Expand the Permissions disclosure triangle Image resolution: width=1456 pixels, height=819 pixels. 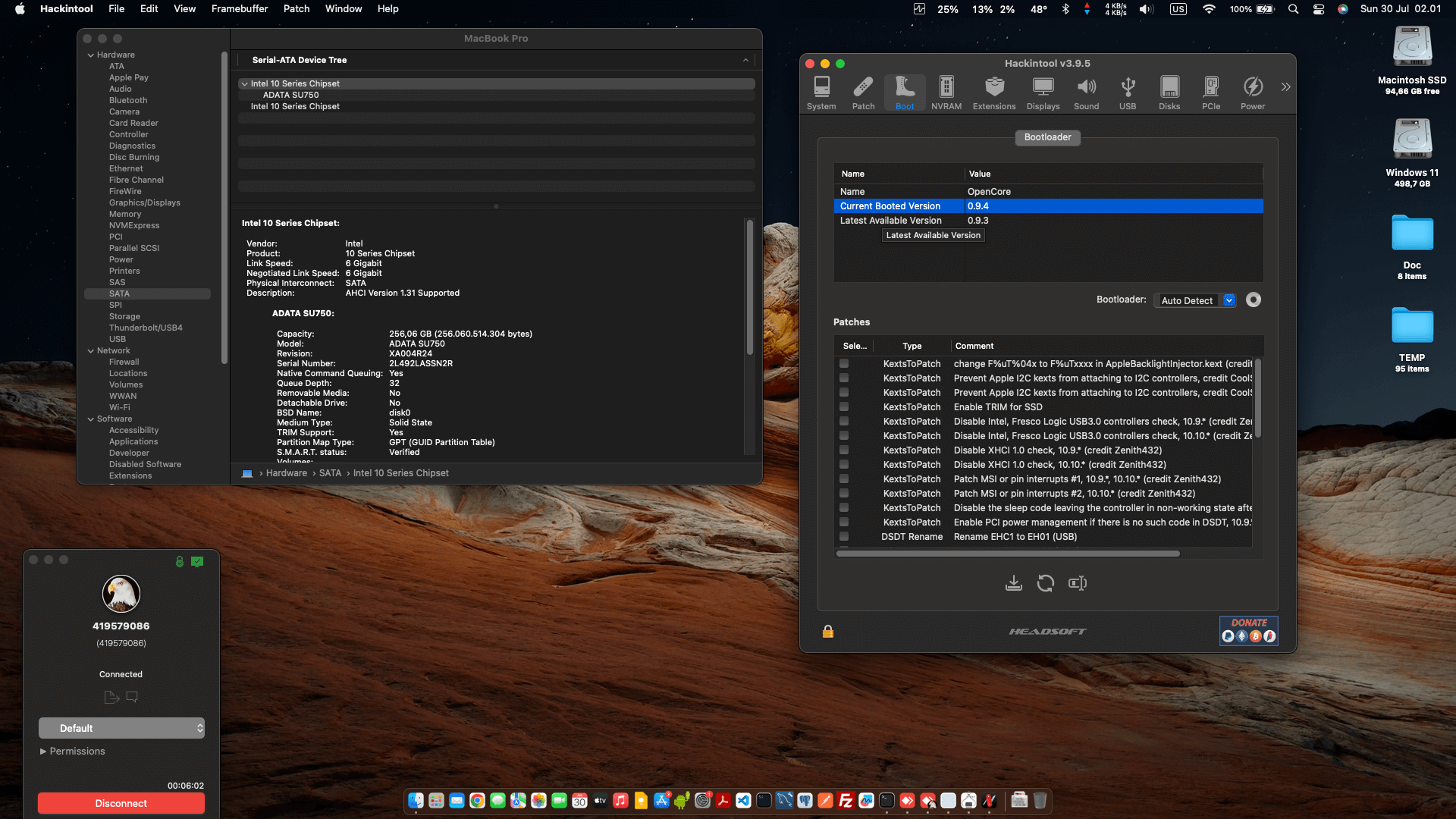click(x=43, y=752)
